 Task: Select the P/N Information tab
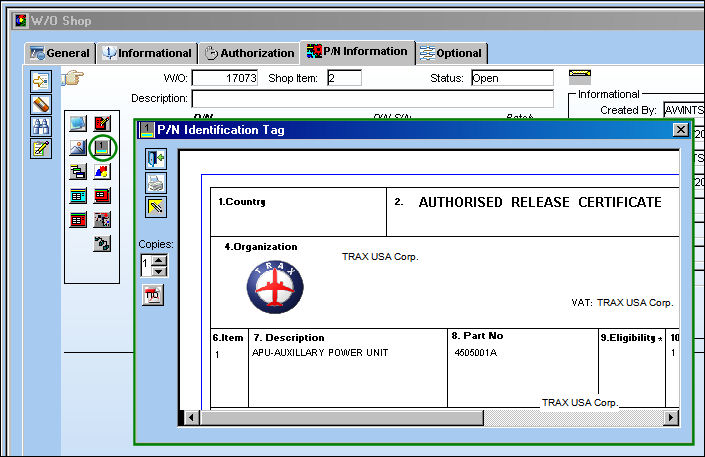[x=357, y=52]
